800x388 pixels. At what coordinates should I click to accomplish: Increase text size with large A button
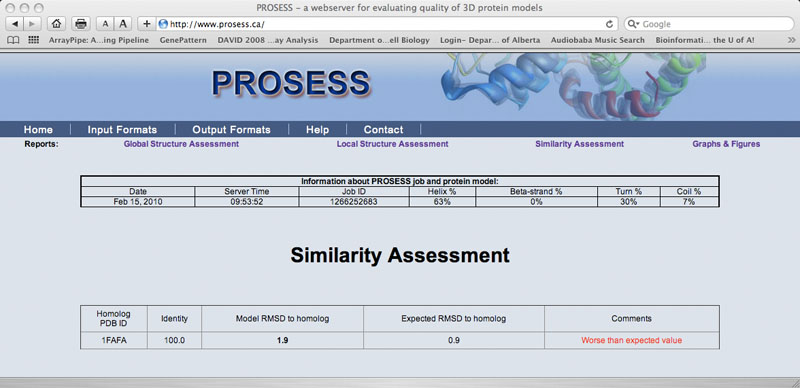point(122,23)
